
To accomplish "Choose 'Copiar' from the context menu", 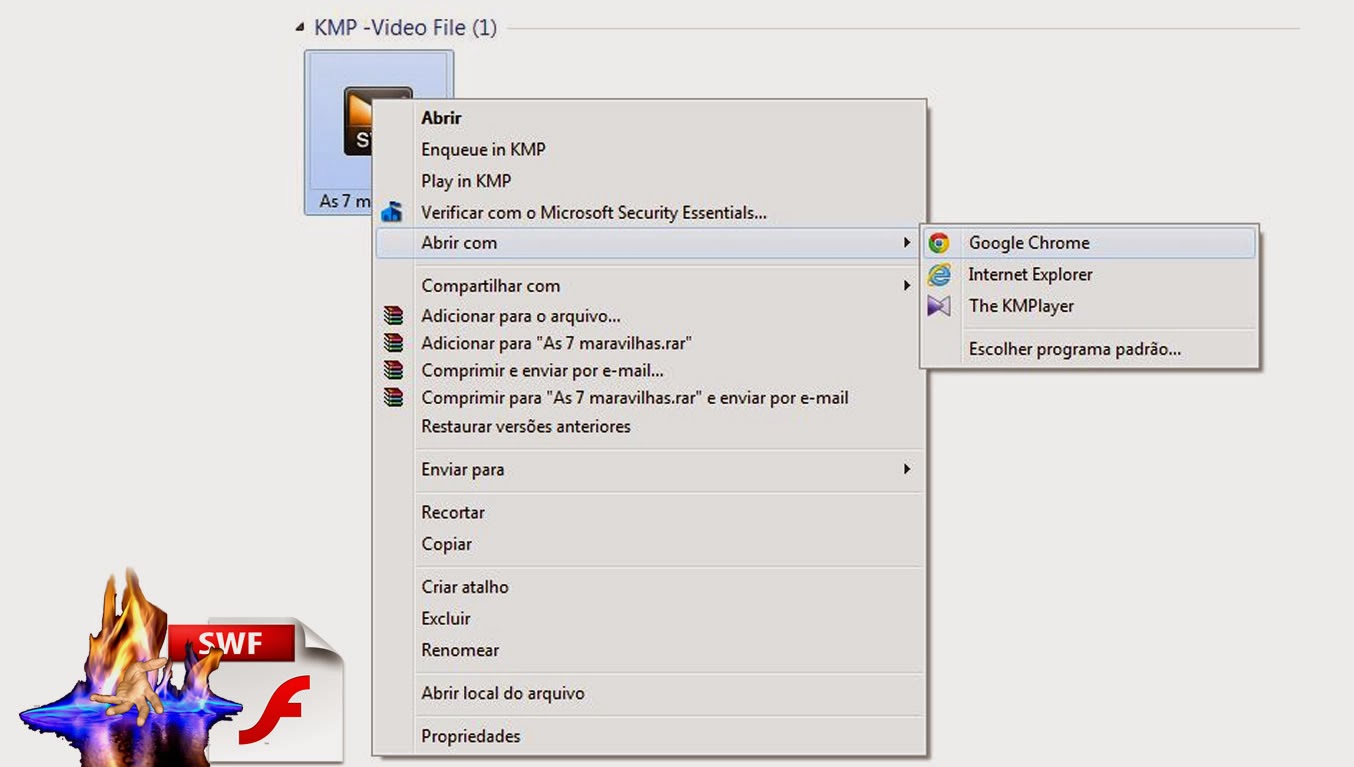I will click(x=446, y=544).
